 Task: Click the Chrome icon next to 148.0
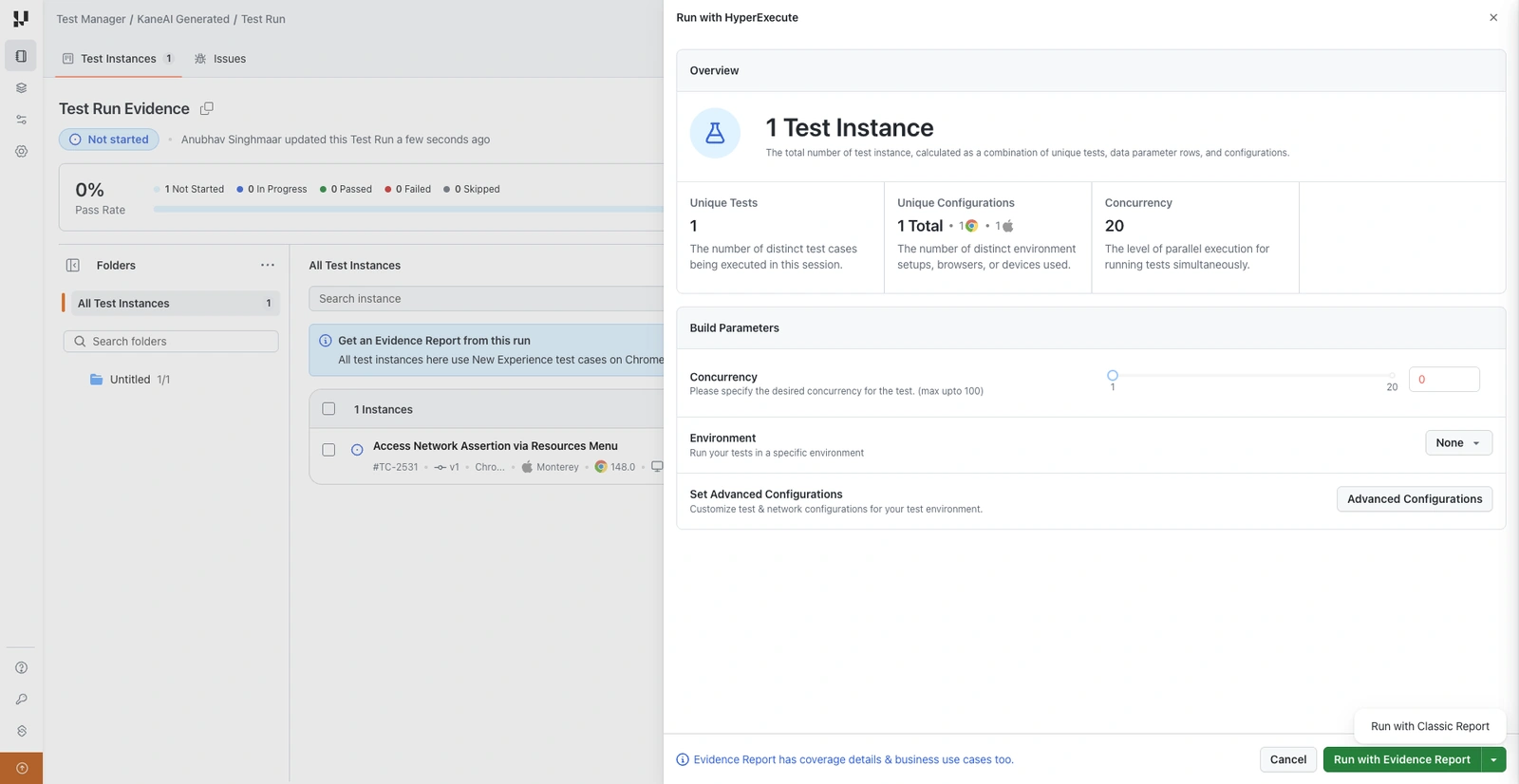click(600, 467)
